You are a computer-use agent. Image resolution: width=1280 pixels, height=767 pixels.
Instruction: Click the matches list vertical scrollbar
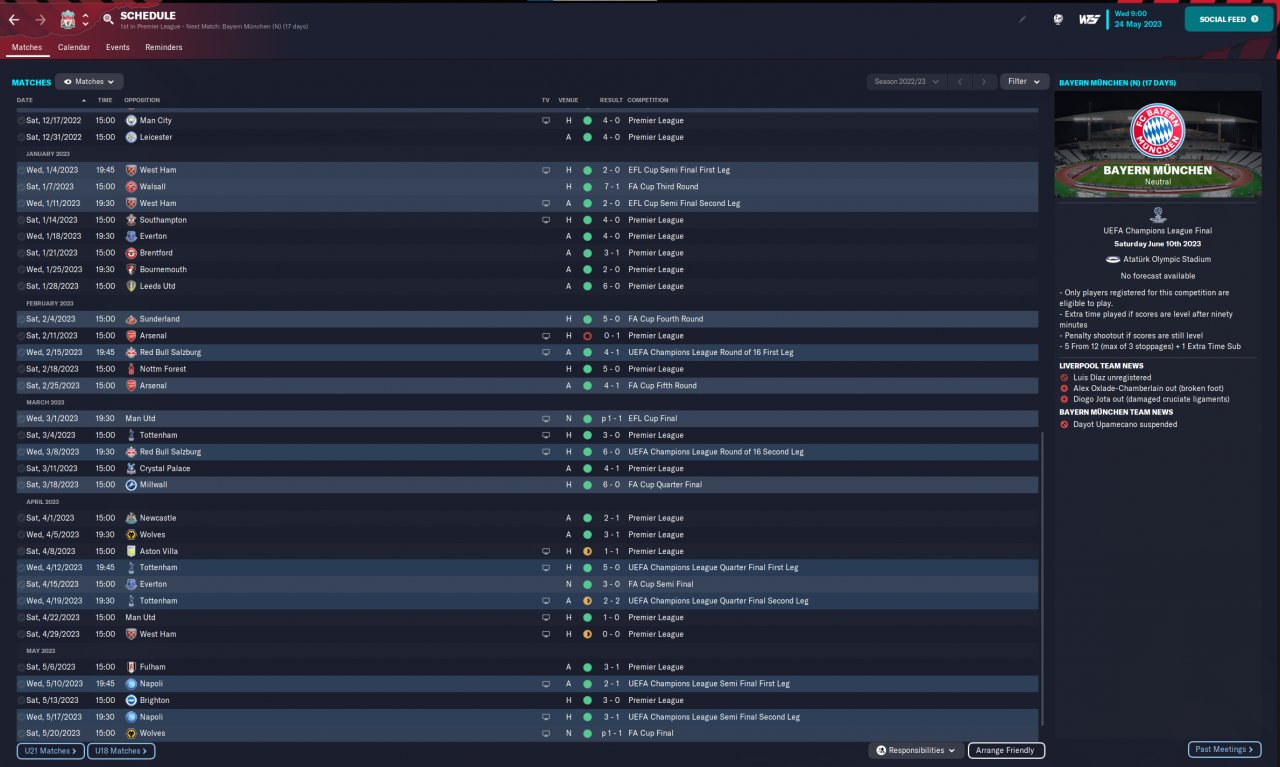[1042, 578]
